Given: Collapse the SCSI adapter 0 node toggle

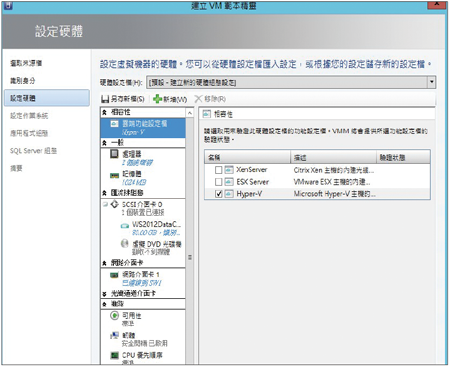Looking at the screenshot, I should click(105, 204).
